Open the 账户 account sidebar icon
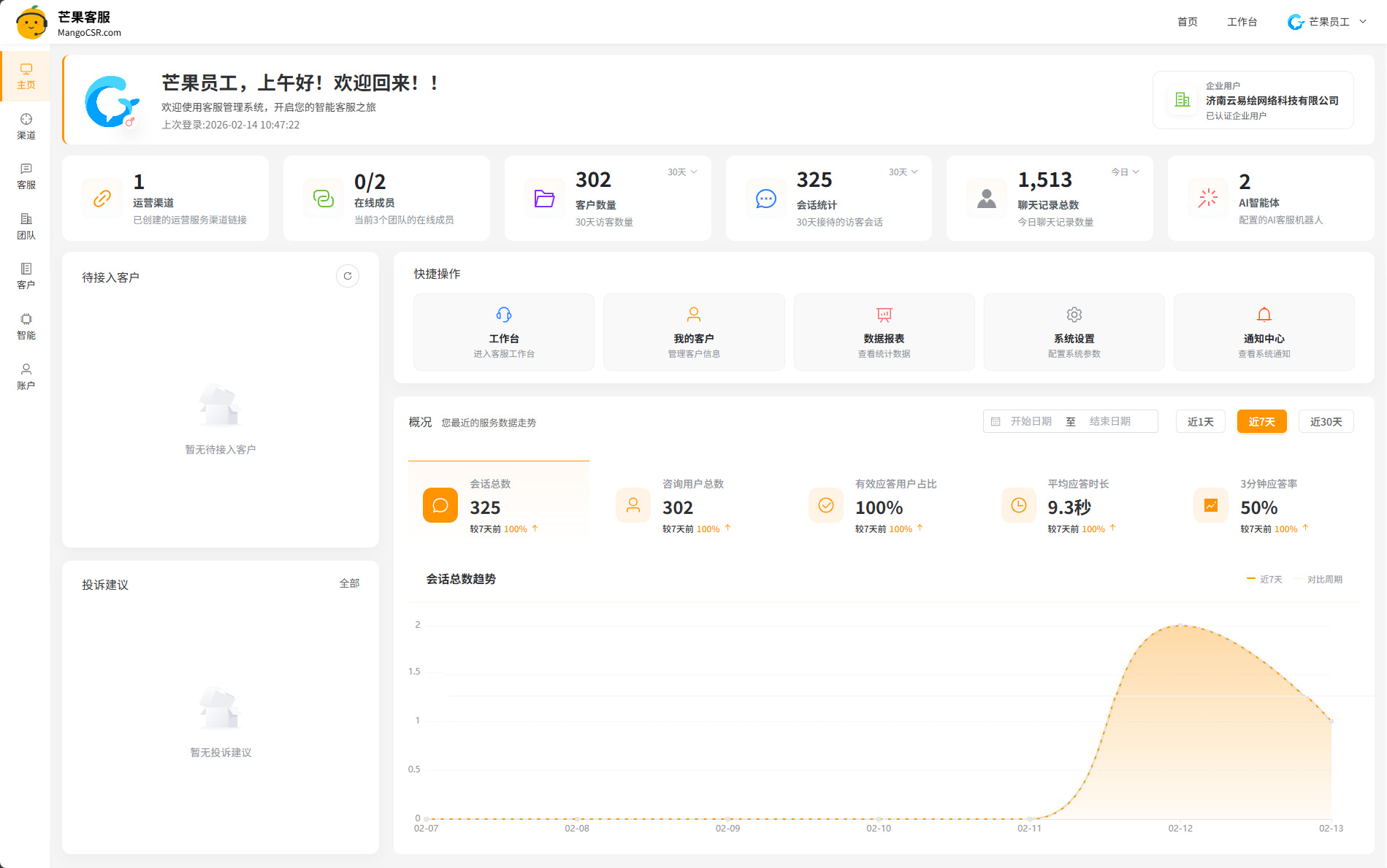Image resolution: width=1387 pixels, height=868 pixels. [26, 377]
